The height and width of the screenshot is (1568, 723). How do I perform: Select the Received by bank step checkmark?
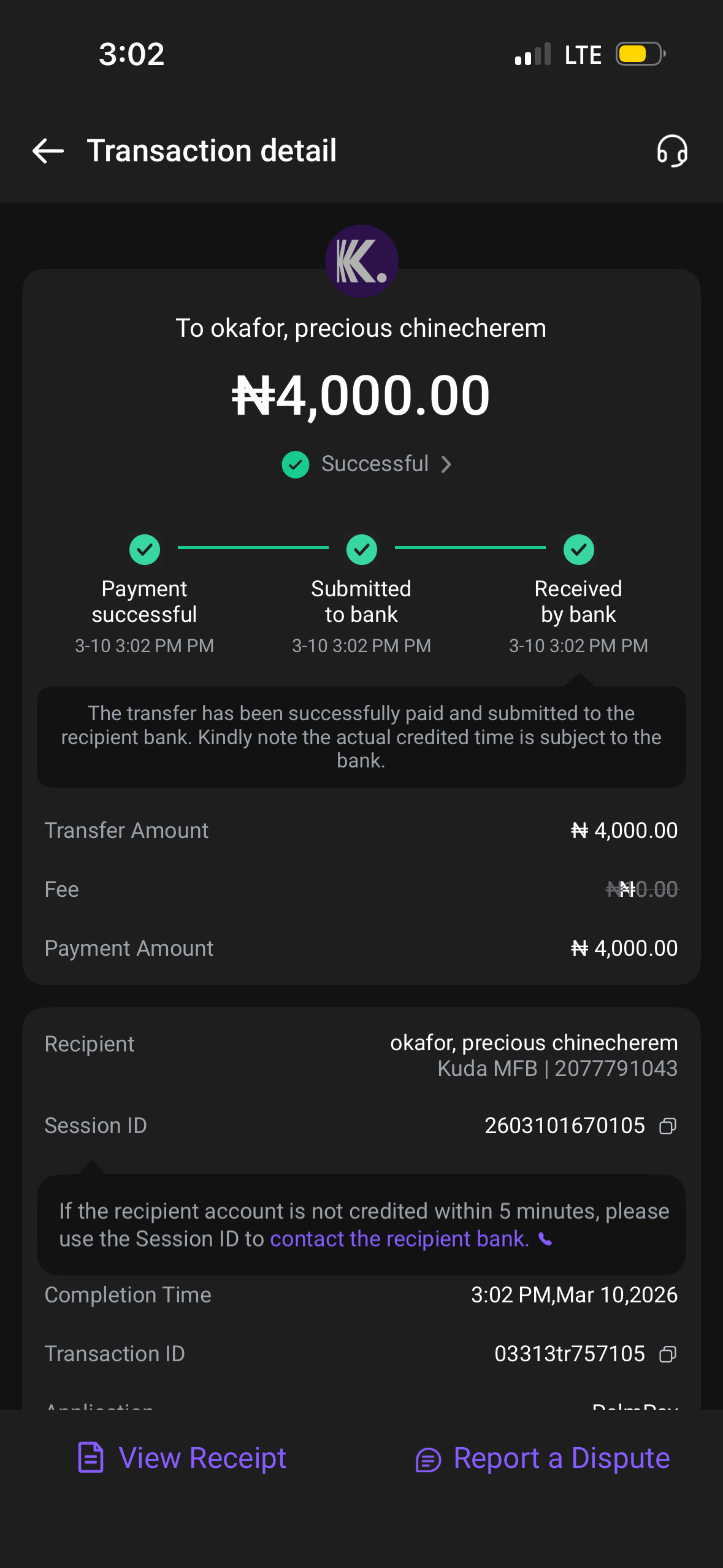click(578, 549)
